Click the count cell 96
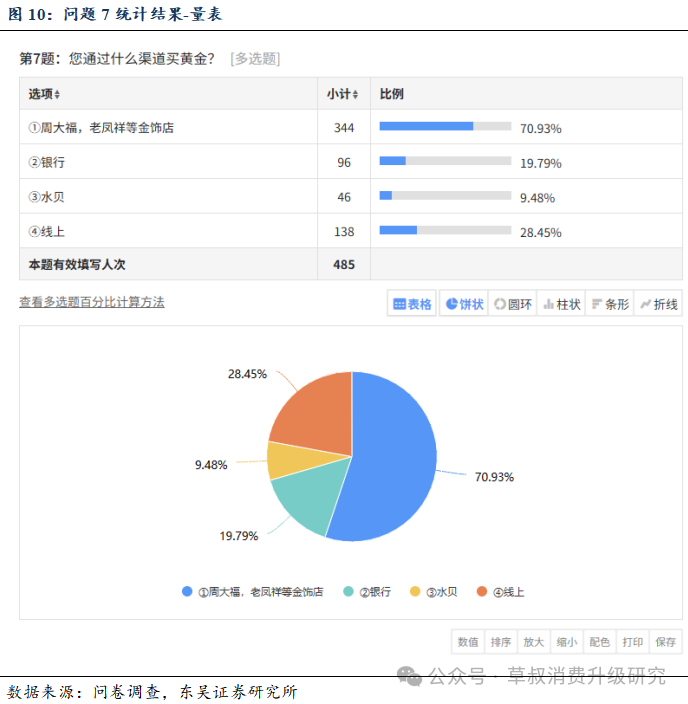 (344, 163)
